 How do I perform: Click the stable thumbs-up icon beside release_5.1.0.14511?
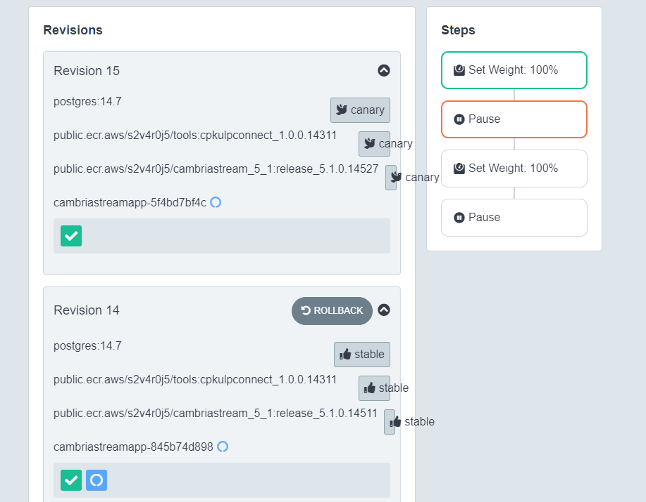395,422
